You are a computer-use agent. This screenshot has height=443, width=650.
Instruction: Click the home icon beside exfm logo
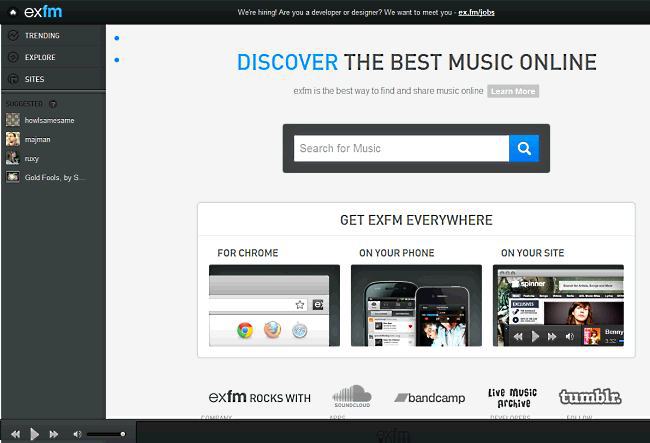[x=13, y=12]
